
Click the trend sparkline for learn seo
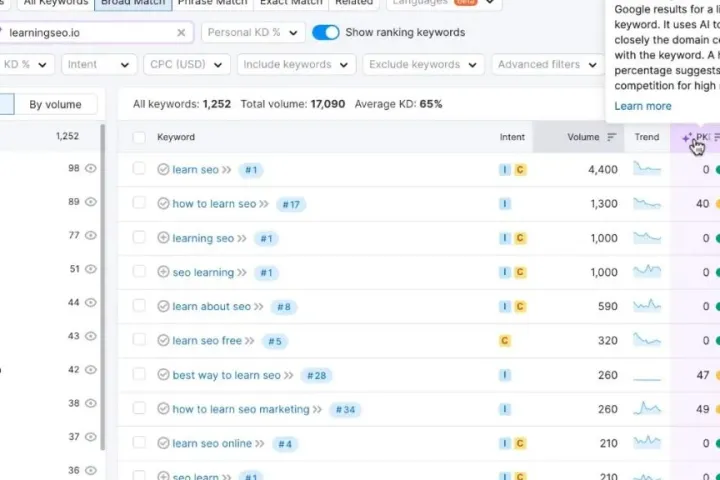tap(647, 169)
